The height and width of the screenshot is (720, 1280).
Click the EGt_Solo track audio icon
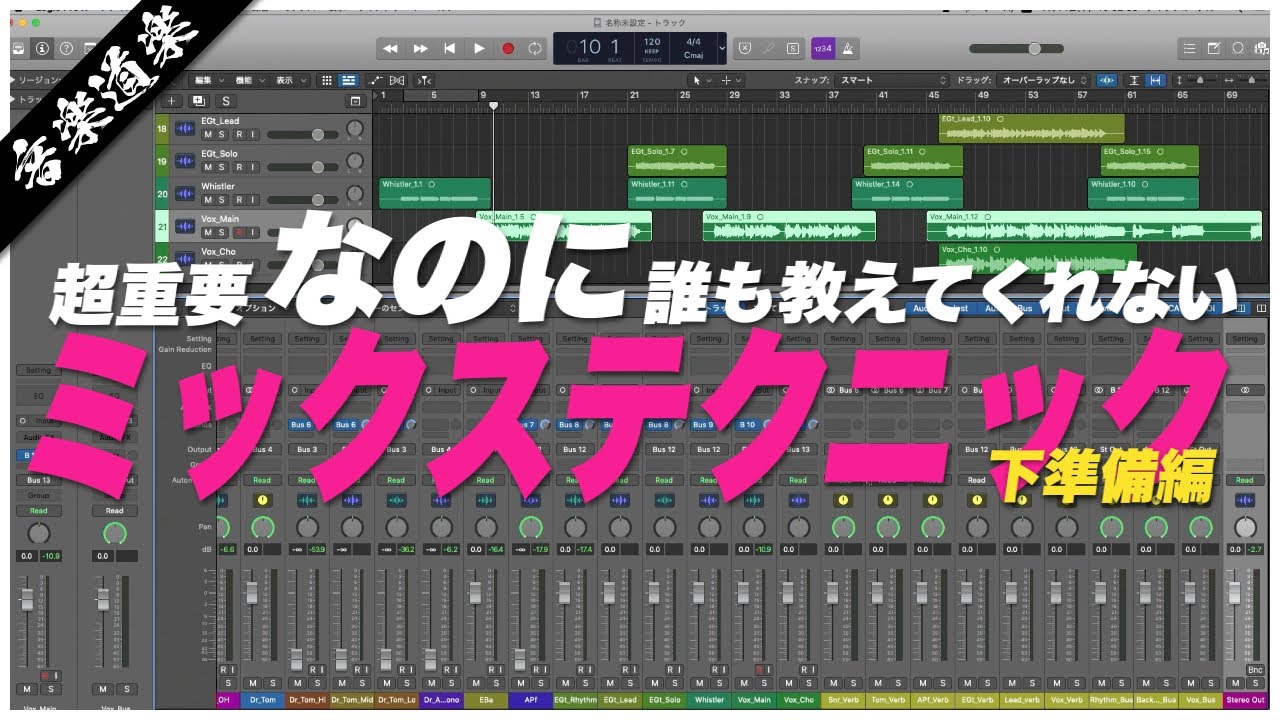(x=185, y=161)
